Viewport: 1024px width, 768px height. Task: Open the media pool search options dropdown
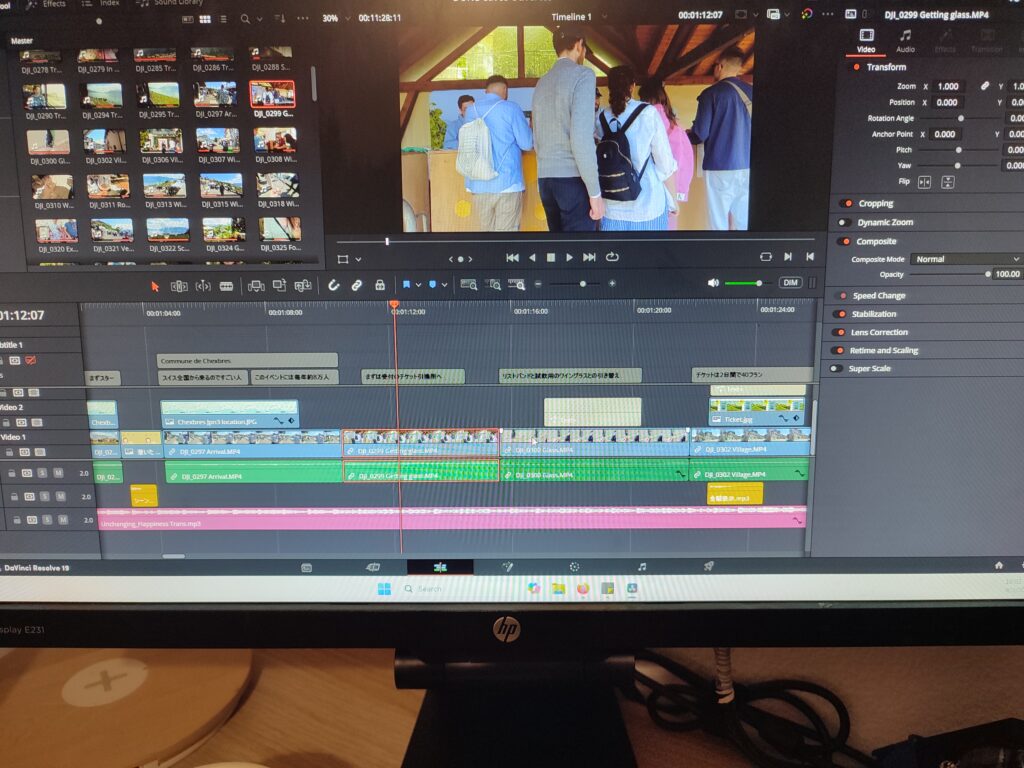pos(259,19)
